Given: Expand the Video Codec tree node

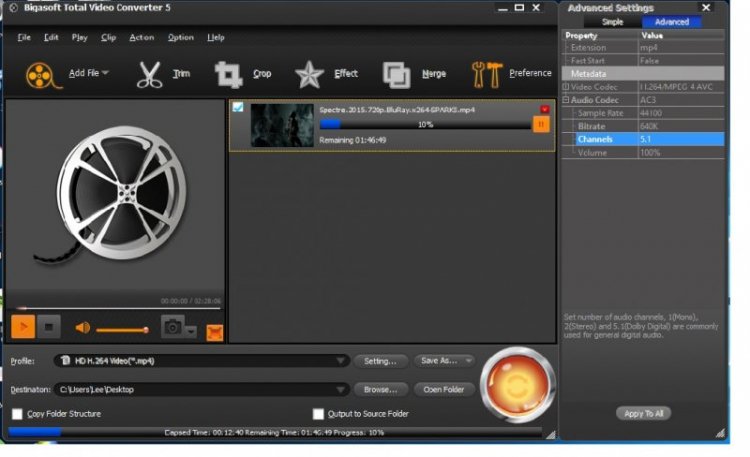Looking at the screenshot, I should tap(565, 87).
